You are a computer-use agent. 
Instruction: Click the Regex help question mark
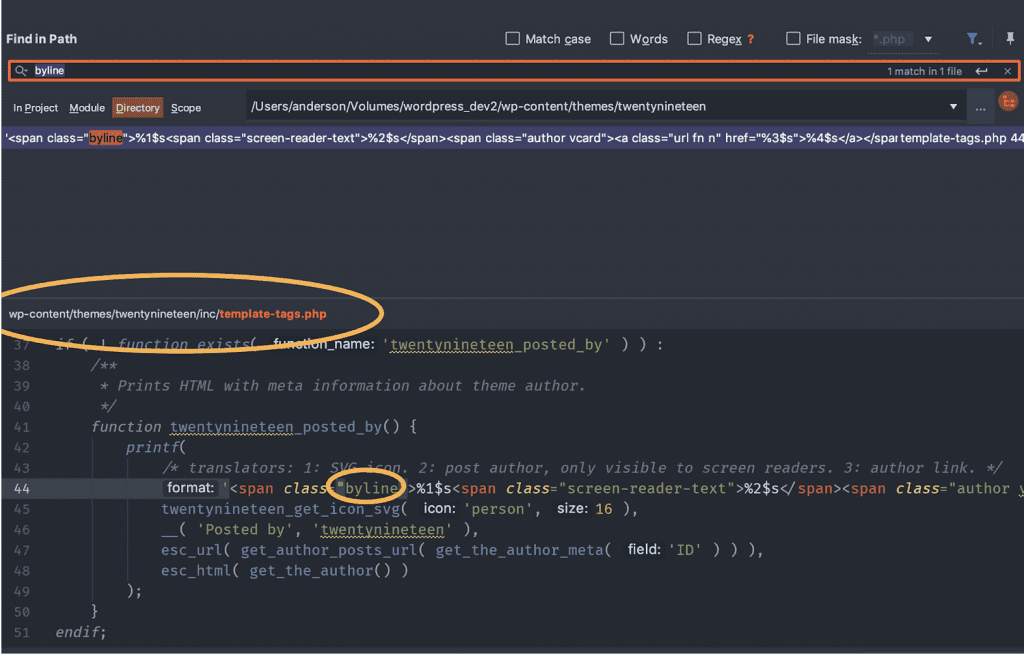(x=751, y=40)
